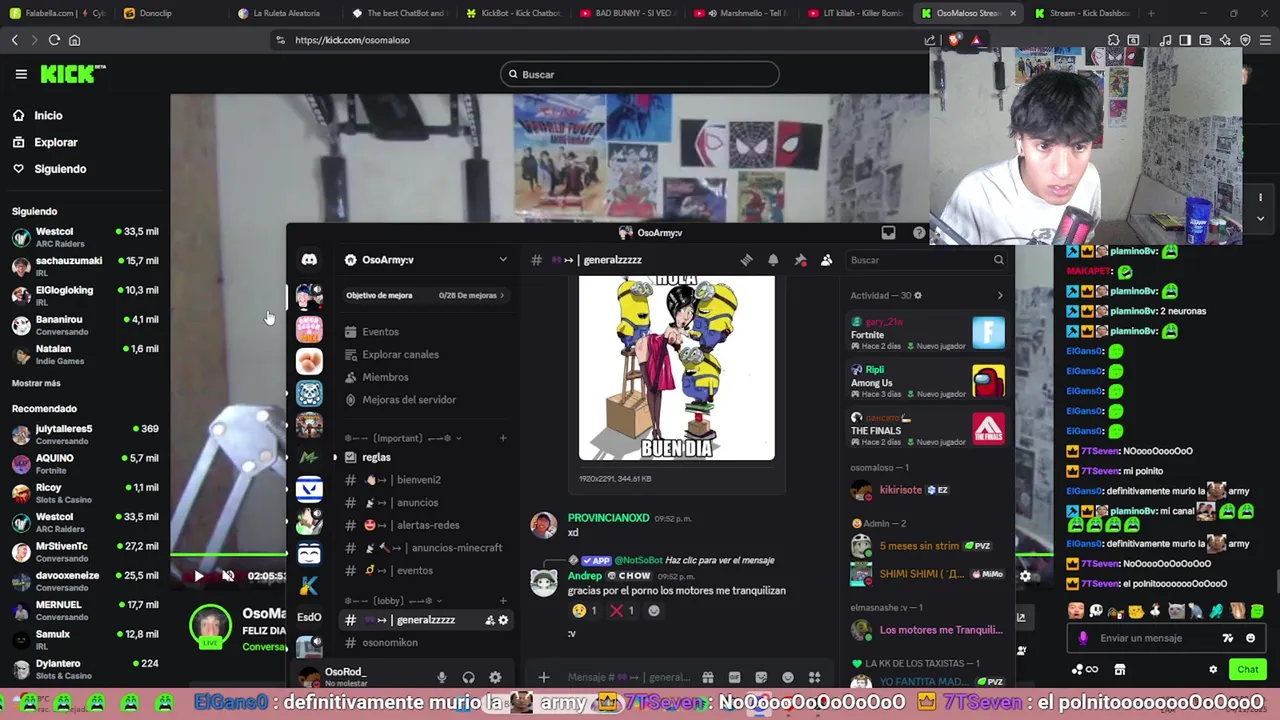
Task: Open channel notification bell settings
Action: pyautogui.click(x=773, y=260)
